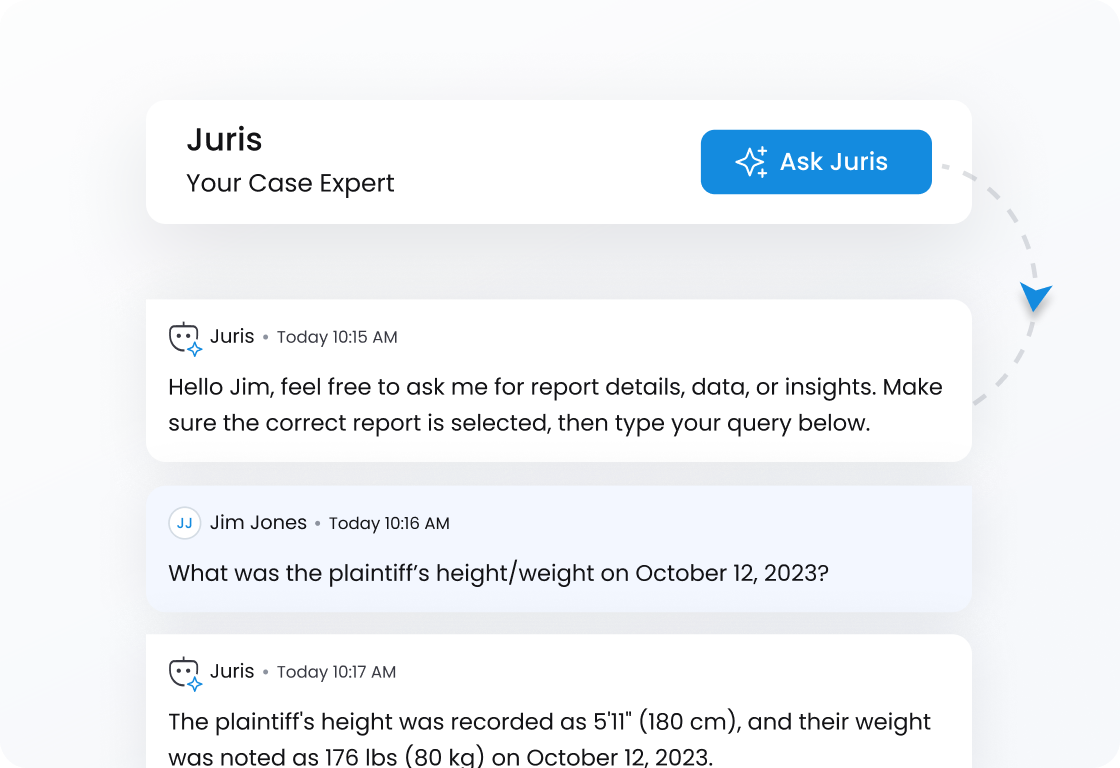Viewport: 1120px width, 768px height.
Task: Click the line mentioning 176 lbs weight
Action: click(x=440, y=757)
